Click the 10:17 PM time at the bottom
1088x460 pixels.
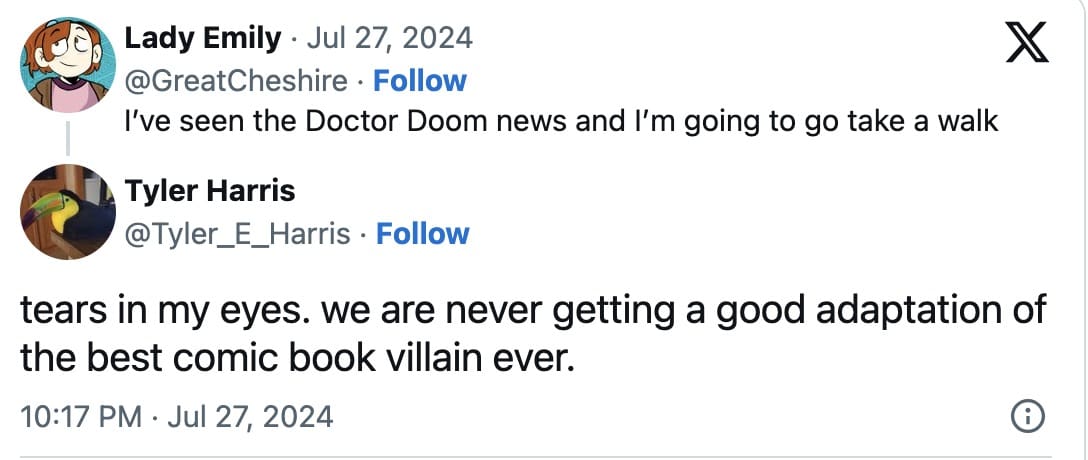coord(81,416)
